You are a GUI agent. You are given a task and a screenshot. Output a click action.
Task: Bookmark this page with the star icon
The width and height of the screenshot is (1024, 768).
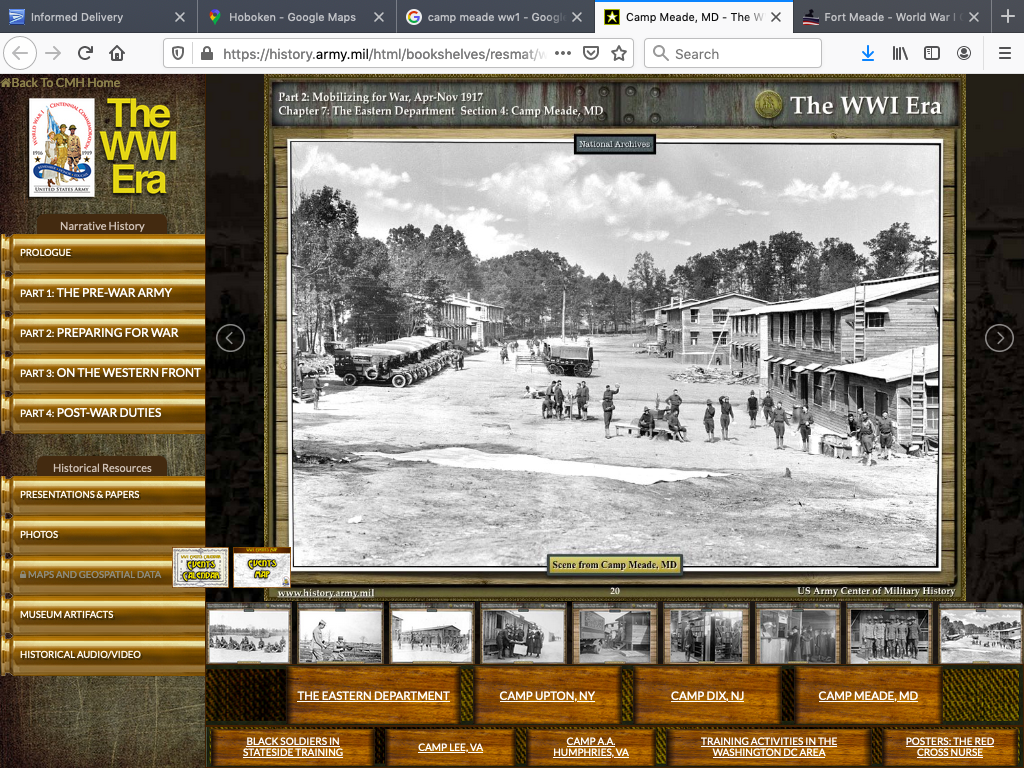tap(619, 53)
